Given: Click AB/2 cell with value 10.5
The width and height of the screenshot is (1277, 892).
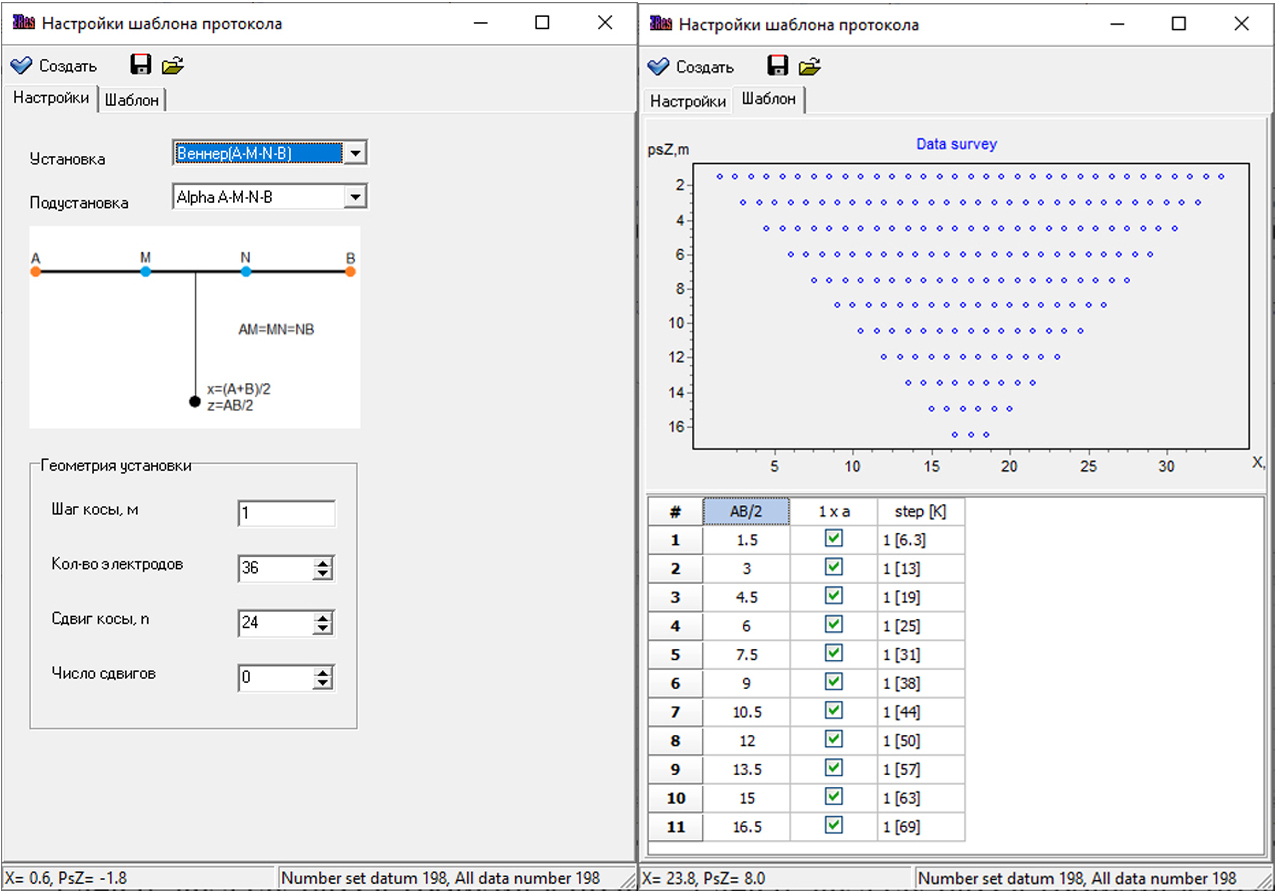Looking at the screenshot, I should point(746,712).
